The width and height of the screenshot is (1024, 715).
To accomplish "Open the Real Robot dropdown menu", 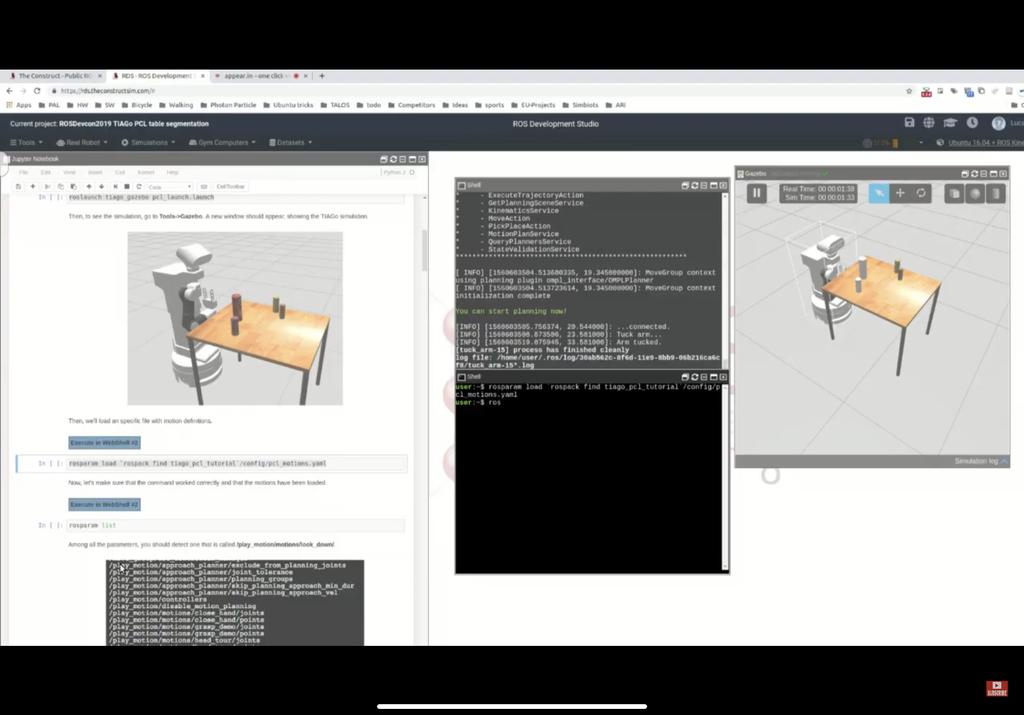I will pyautogui.click(x=82, y=142).
